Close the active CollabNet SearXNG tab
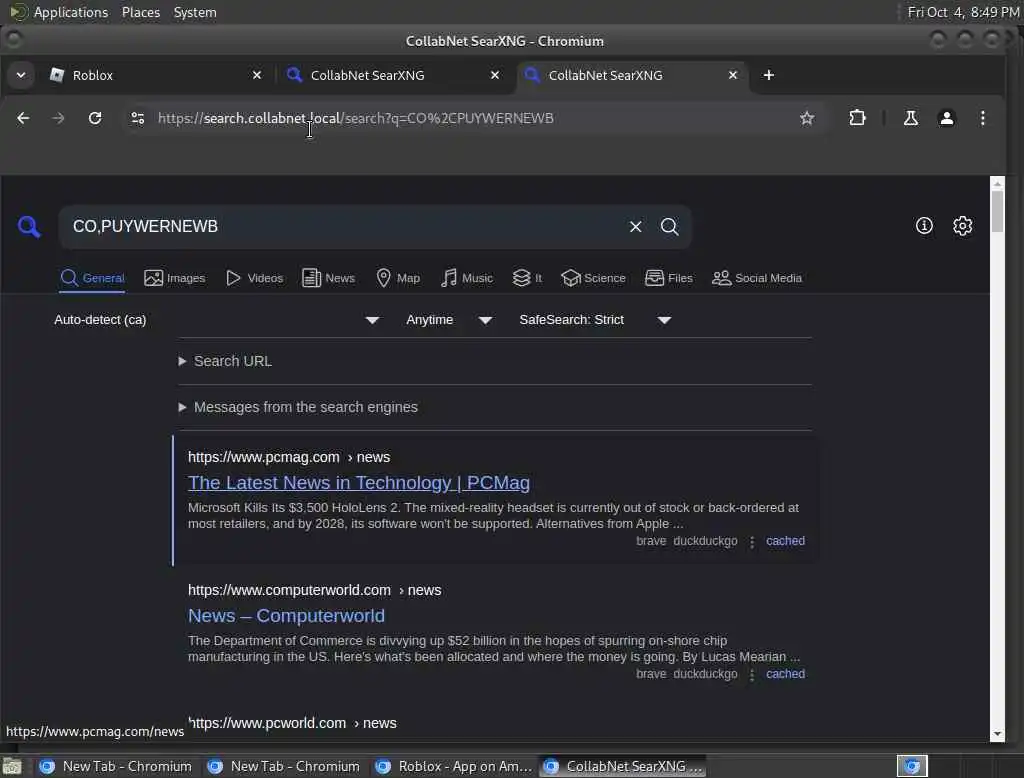Screen dimensions: 1024x778 (733, 75)
